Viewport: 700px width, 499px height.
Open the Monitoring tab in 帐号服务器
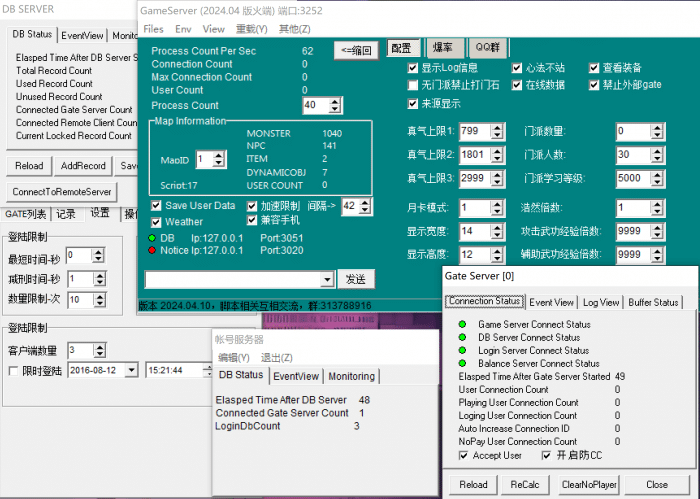(x=351, y=376)
